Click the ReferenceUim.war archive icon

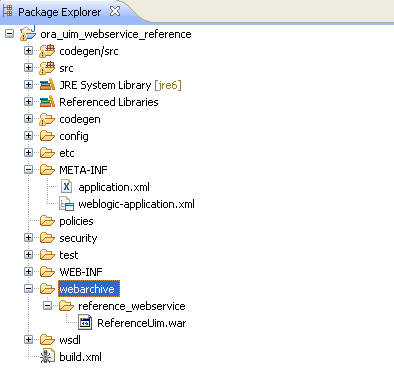click(85, 323)
